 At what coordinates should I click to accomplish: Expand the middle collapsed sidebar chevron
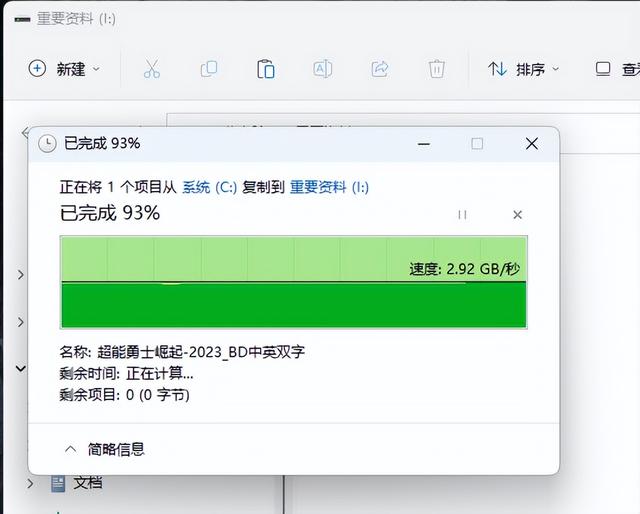point(20,322)
